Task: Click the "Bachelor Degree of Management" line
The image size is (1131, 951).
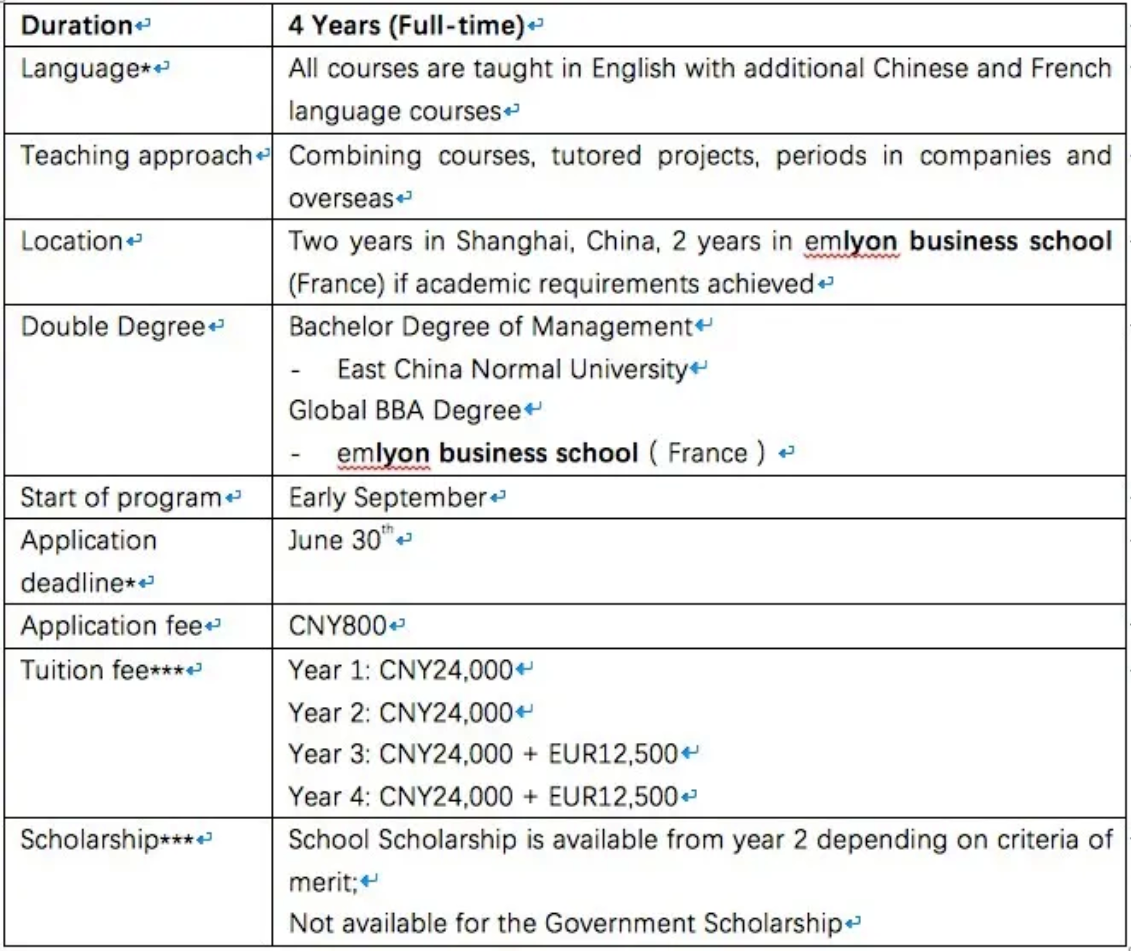Action: (490, 327)
